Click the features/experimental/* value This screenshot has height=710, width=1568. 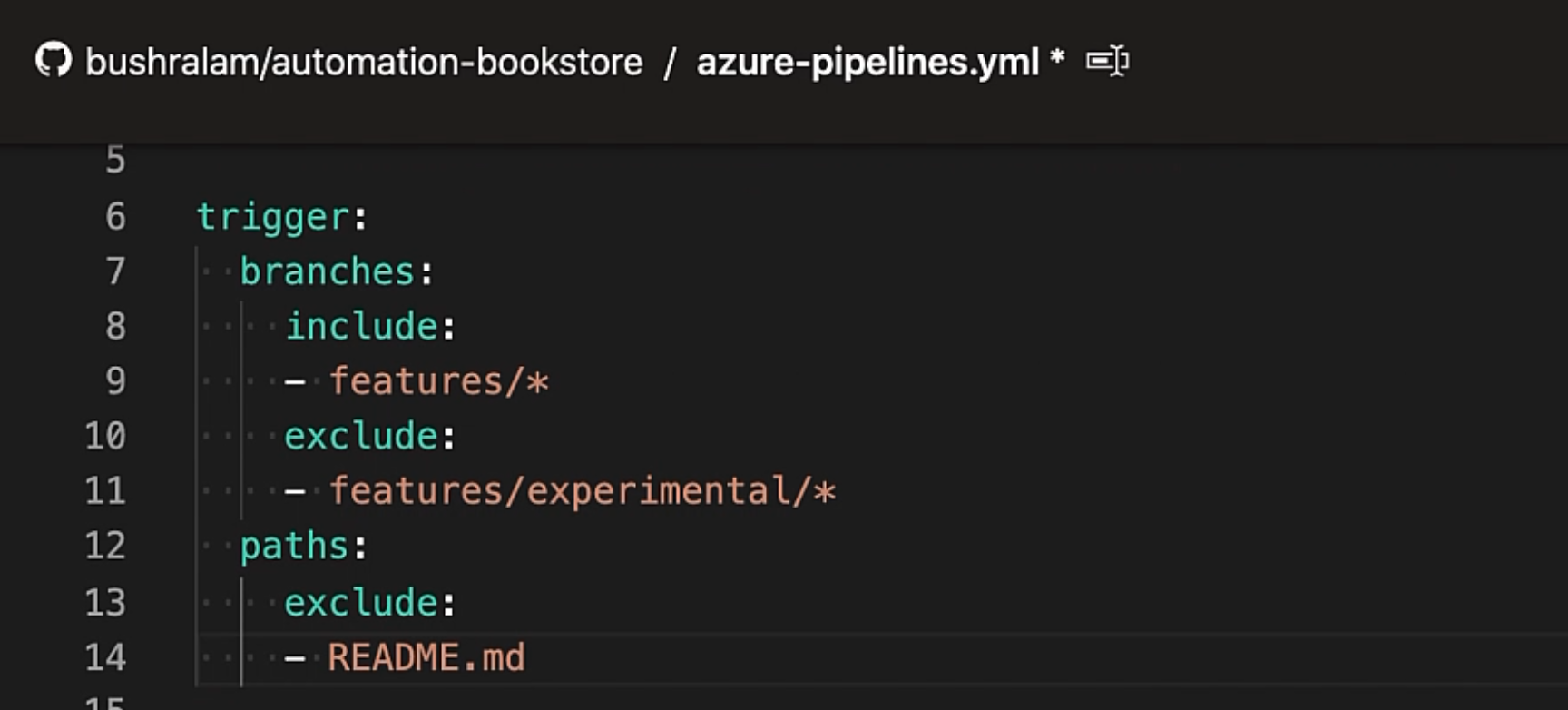(x=582, y=491)
